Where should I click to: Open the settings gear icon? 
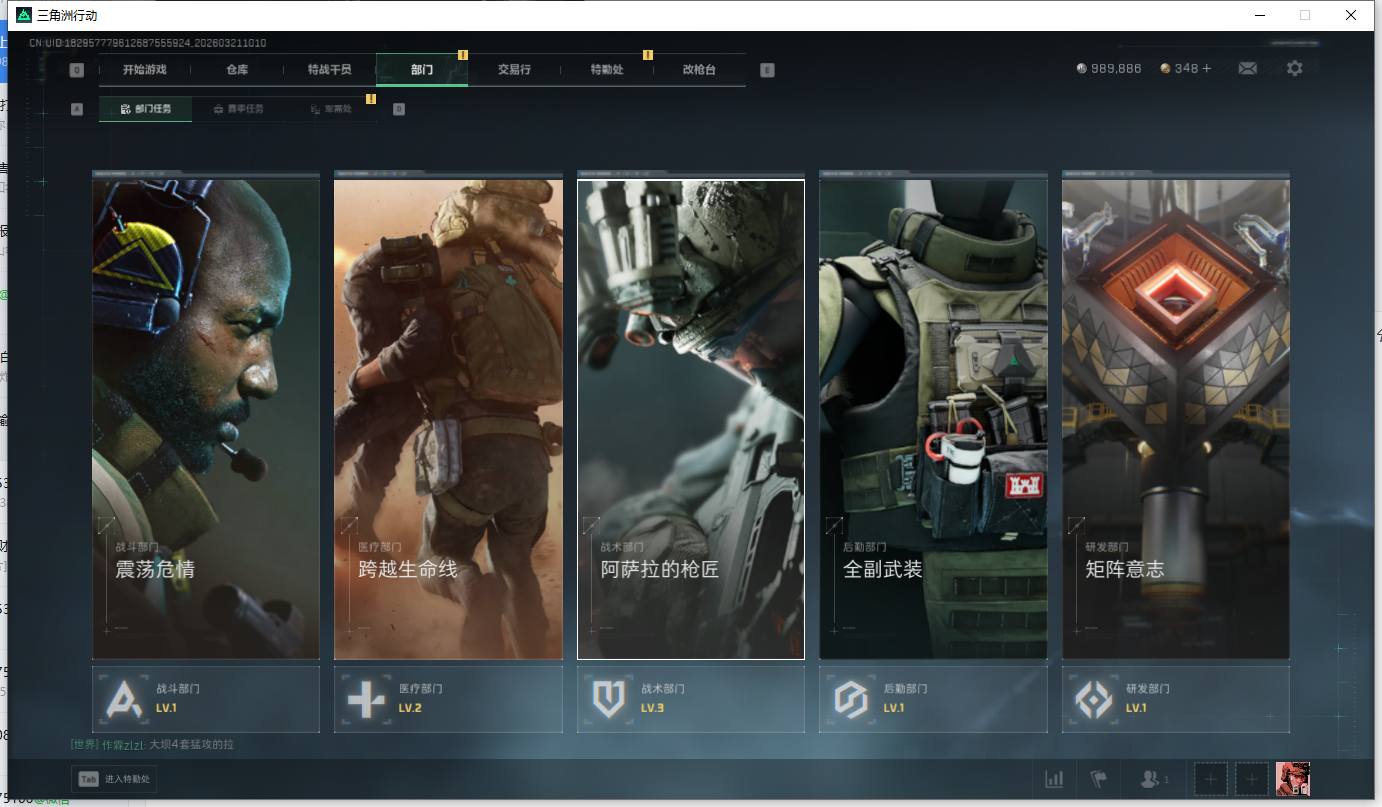[1295, 69]
